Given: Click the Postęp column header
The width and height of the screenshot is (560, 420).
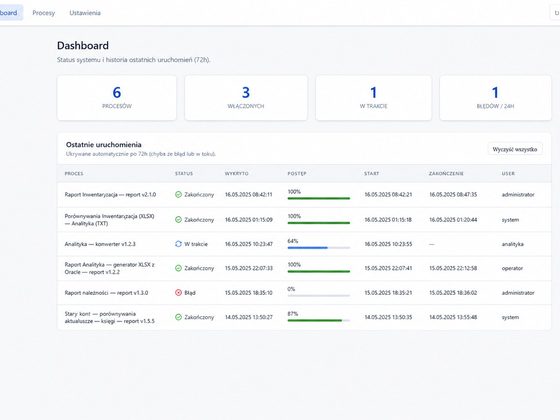Looking at the screenshot, I should pos(297,174).
